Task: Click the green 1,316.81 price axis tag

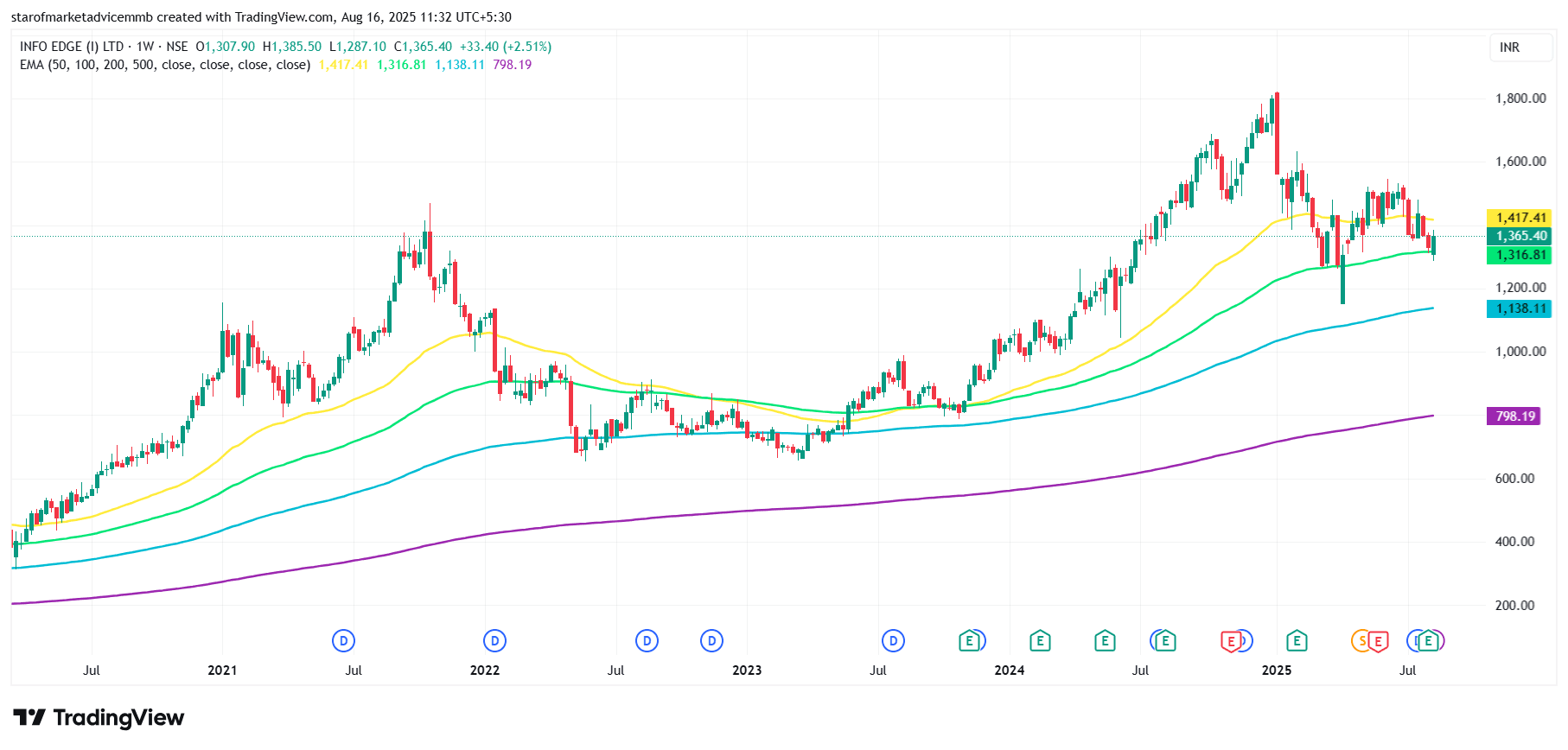Action: coord(1519,255)
